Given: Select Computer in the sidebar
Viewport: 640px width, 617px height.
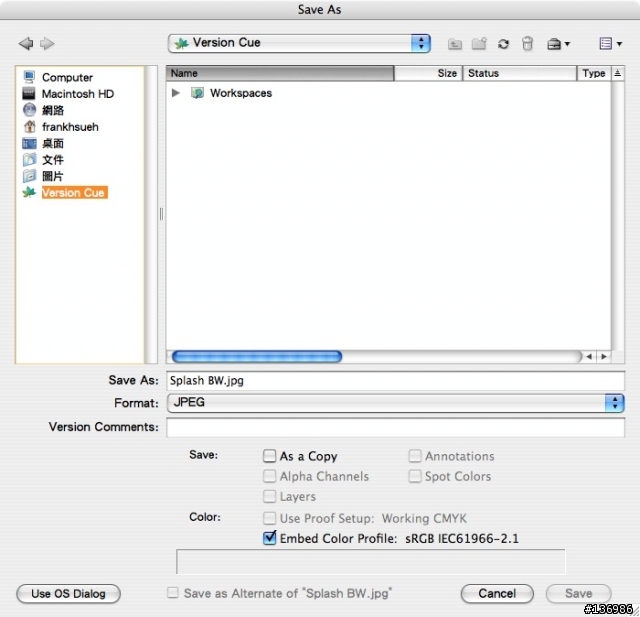Looking at the screenshot, I should point(67,78).
